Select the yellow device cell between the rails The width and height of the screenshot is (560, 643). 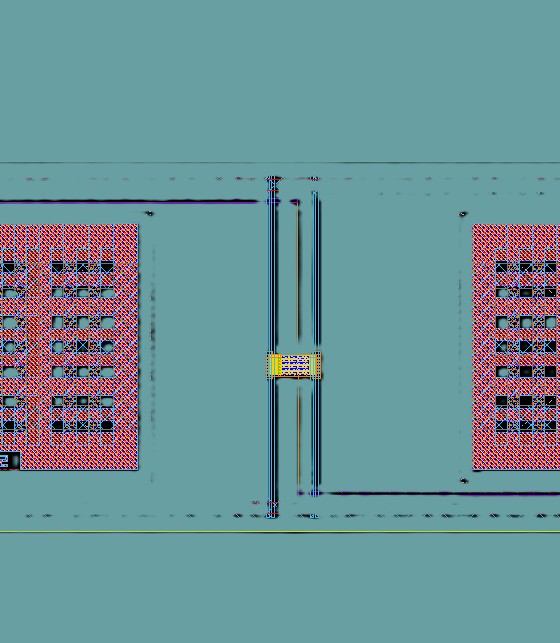pyautogui.click(x=294, y=365)
